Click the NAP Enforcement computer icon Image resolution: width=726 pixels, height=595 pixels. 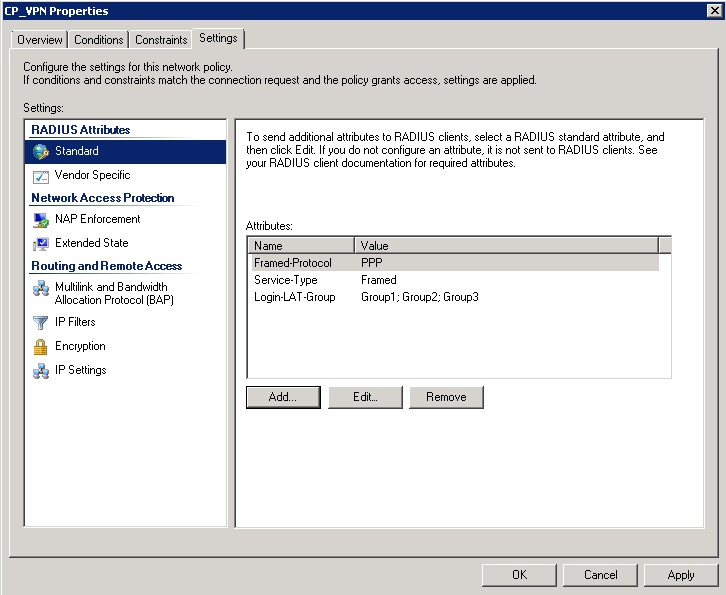41,220
